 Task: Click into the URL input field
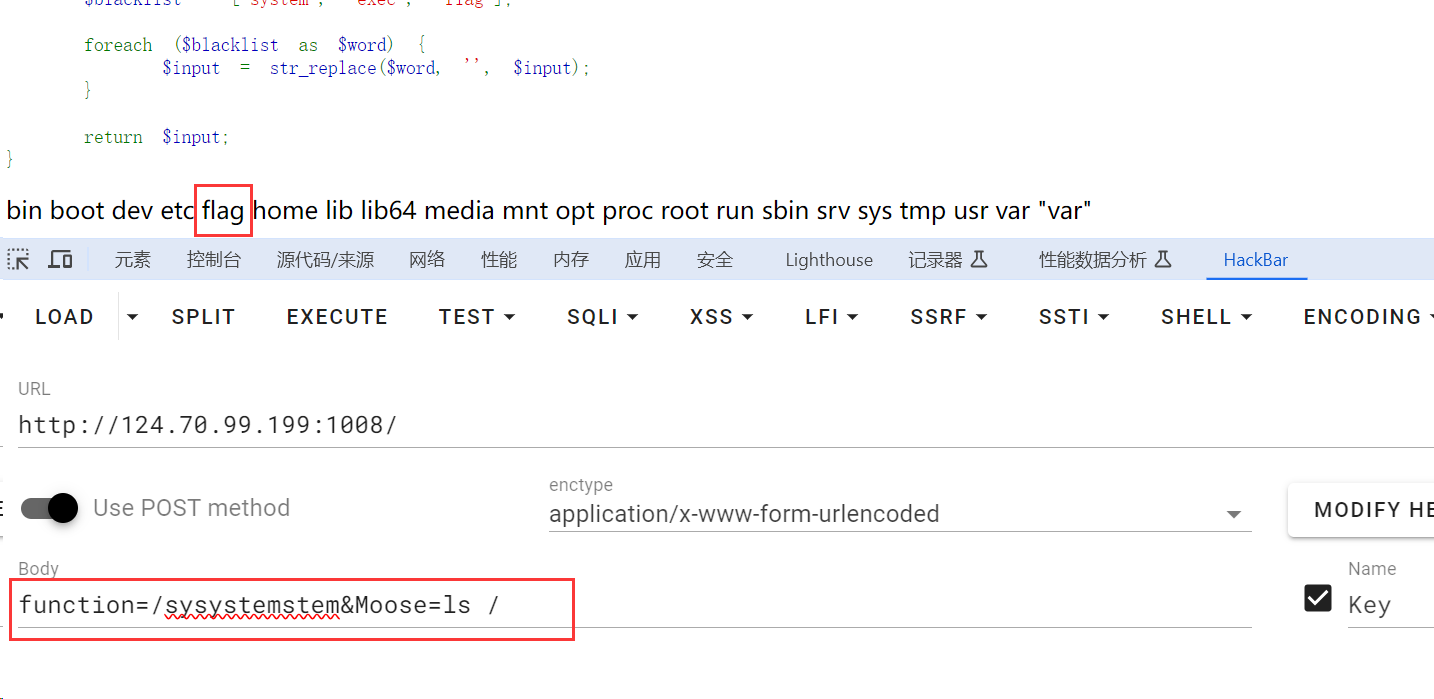click(700, 425)
